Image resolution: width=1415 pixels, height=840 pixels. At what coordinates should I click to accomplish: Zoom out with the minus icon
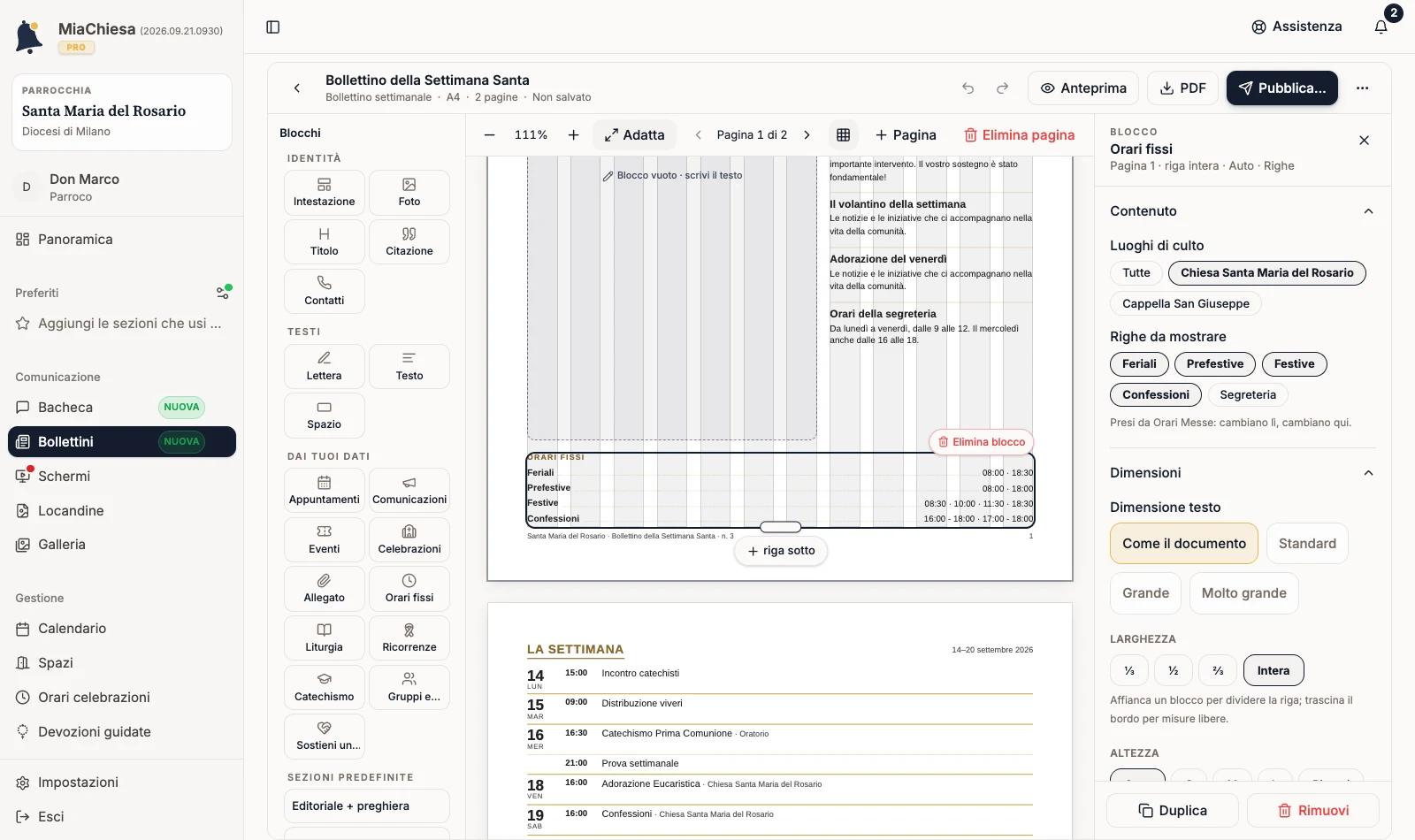(490, 135)
